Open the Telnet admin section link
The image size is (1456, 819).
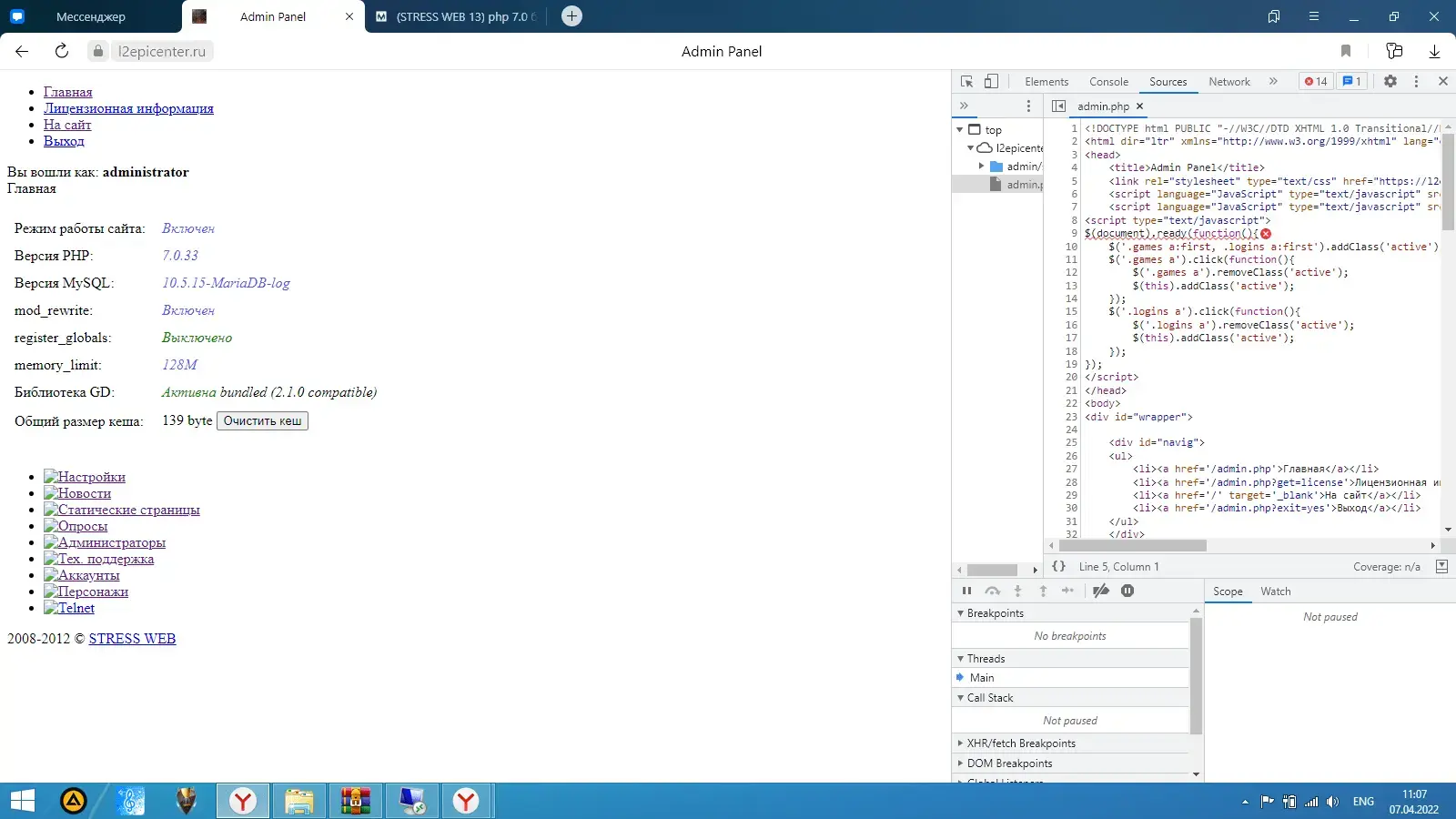pos(69,608)
